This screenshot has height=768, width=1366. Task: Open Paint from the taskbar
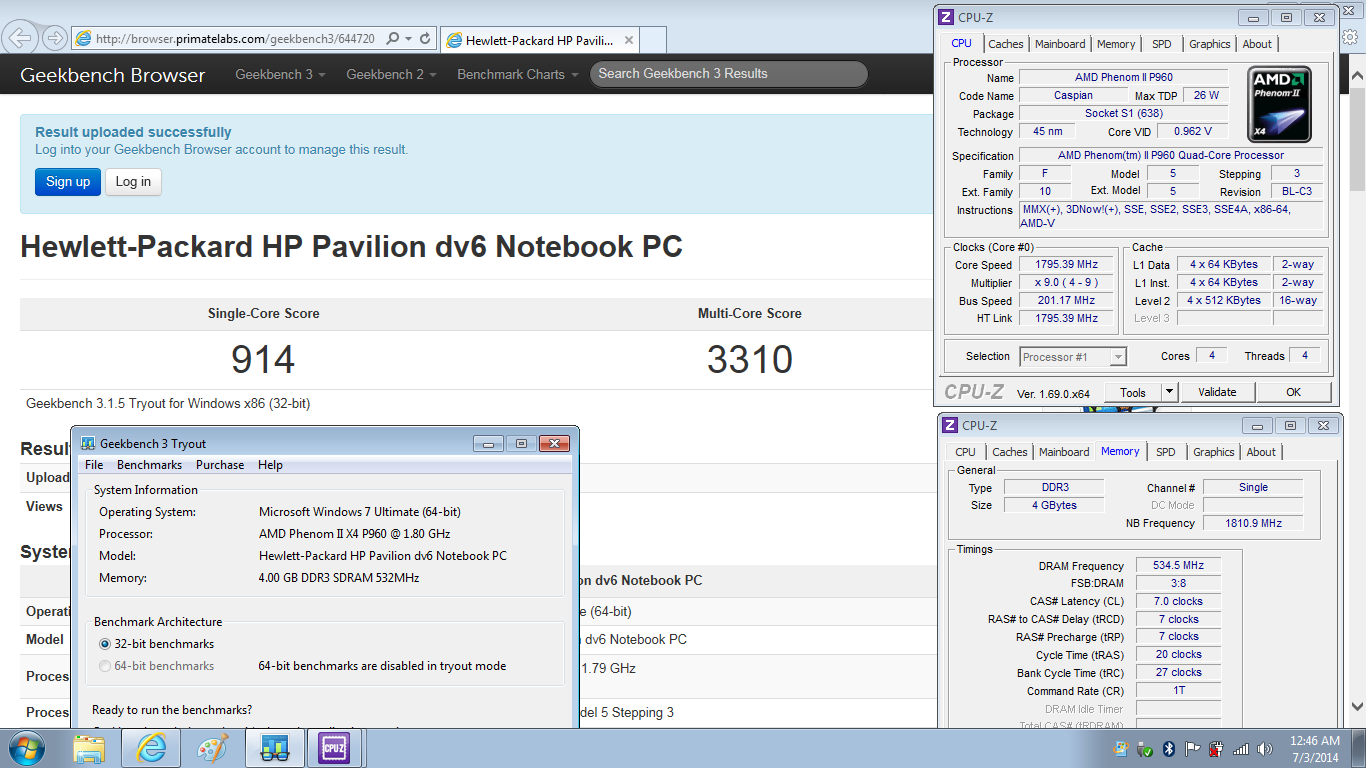click(211, 748)
